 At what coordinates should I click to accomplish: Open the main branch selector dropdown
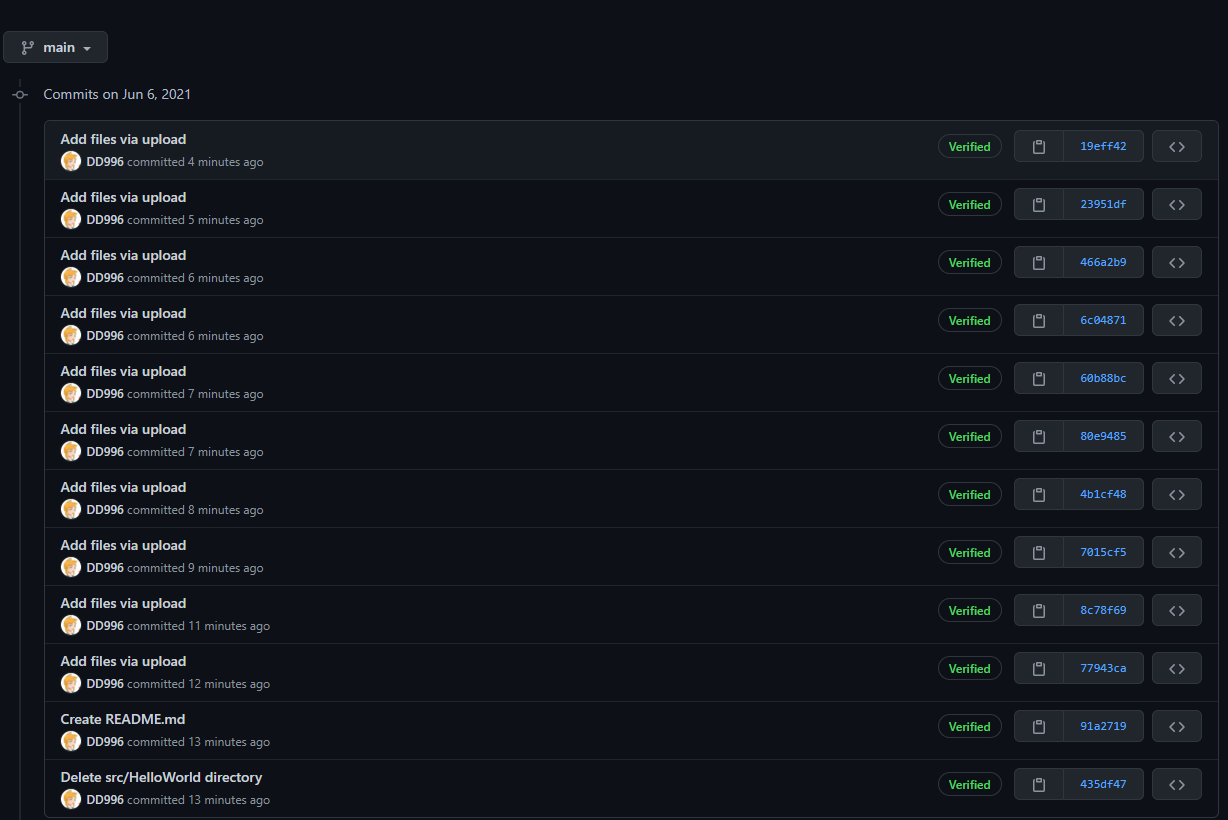(55, 46)
